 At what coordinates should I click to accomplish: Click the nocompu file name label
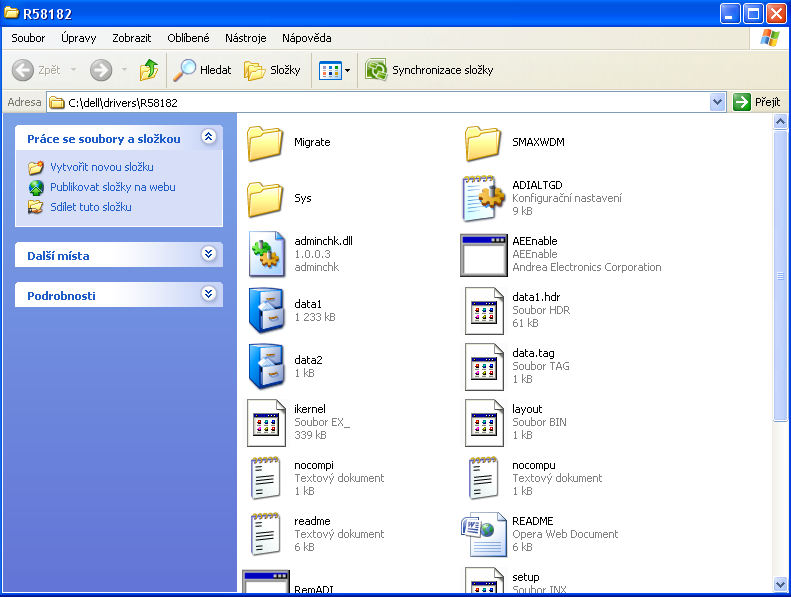(x=534, y=465)
